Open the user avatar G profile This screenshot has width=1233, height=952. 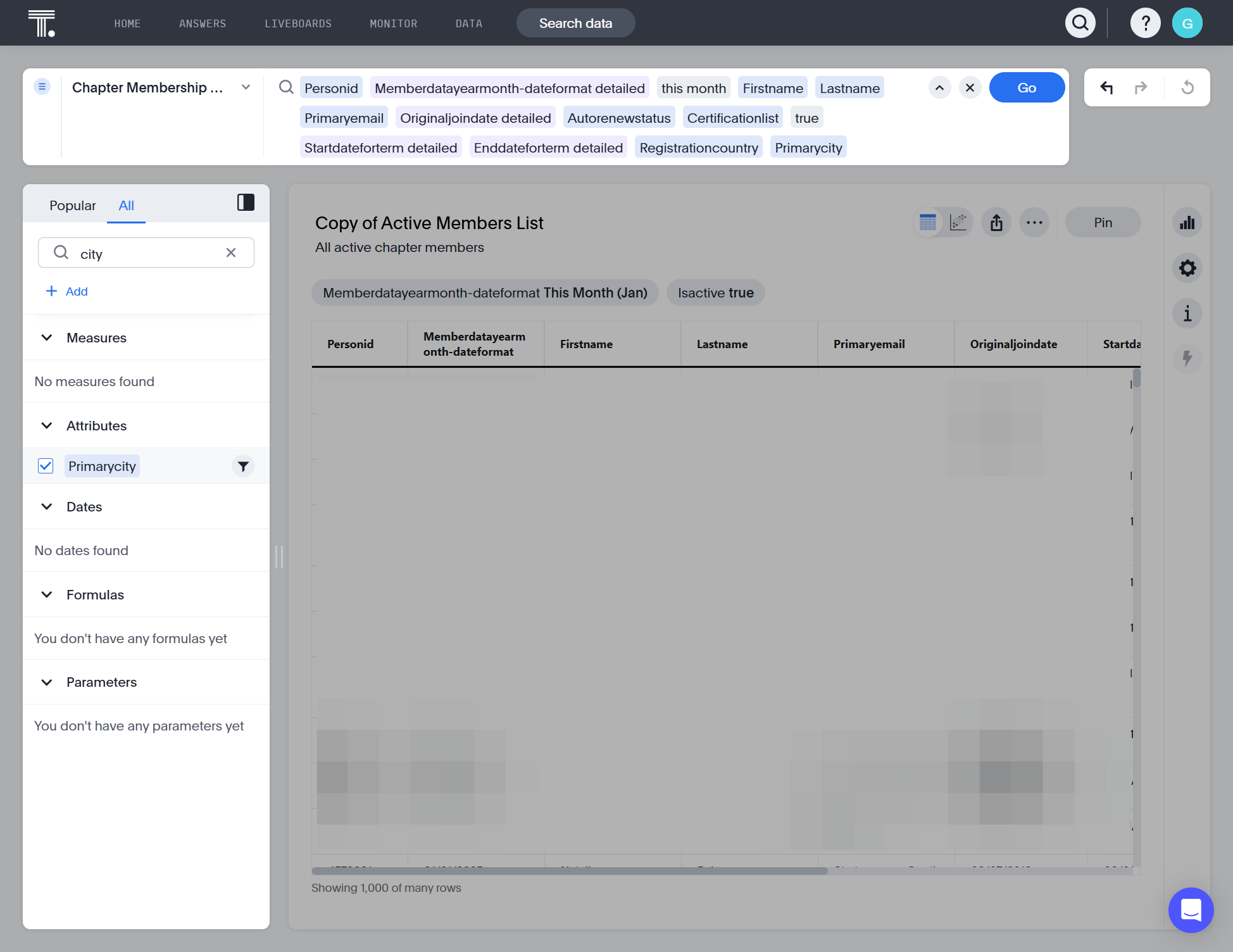point(1187,23)
